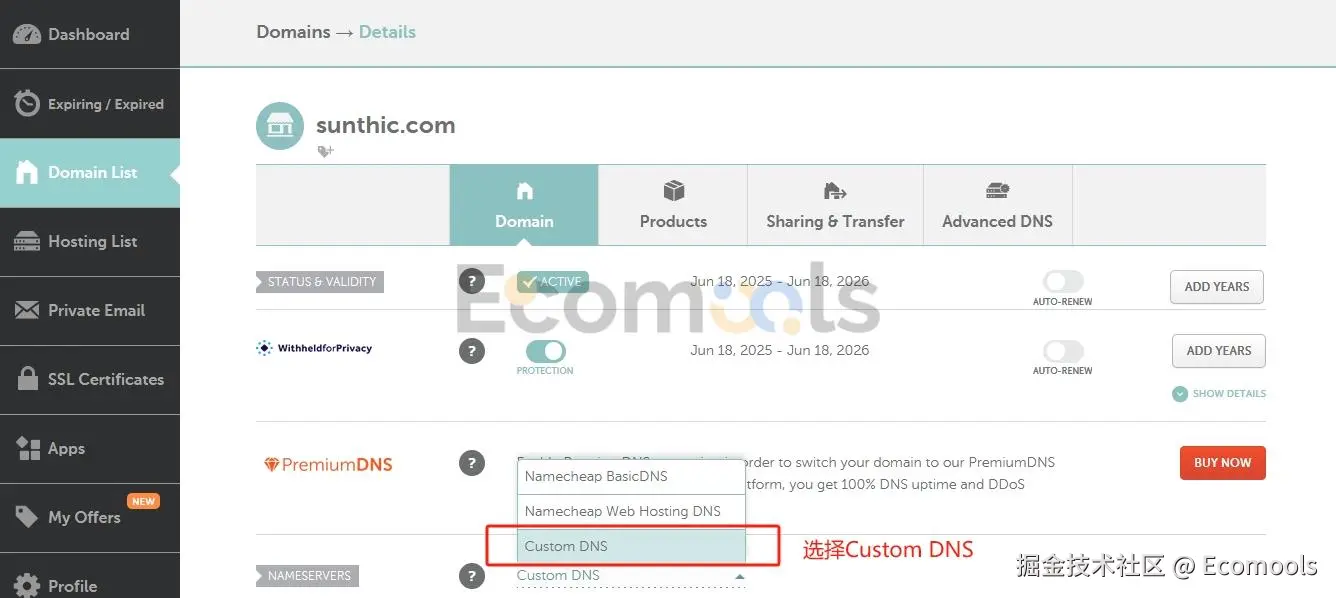Switch to the Products tab

[x=673, y=205]
